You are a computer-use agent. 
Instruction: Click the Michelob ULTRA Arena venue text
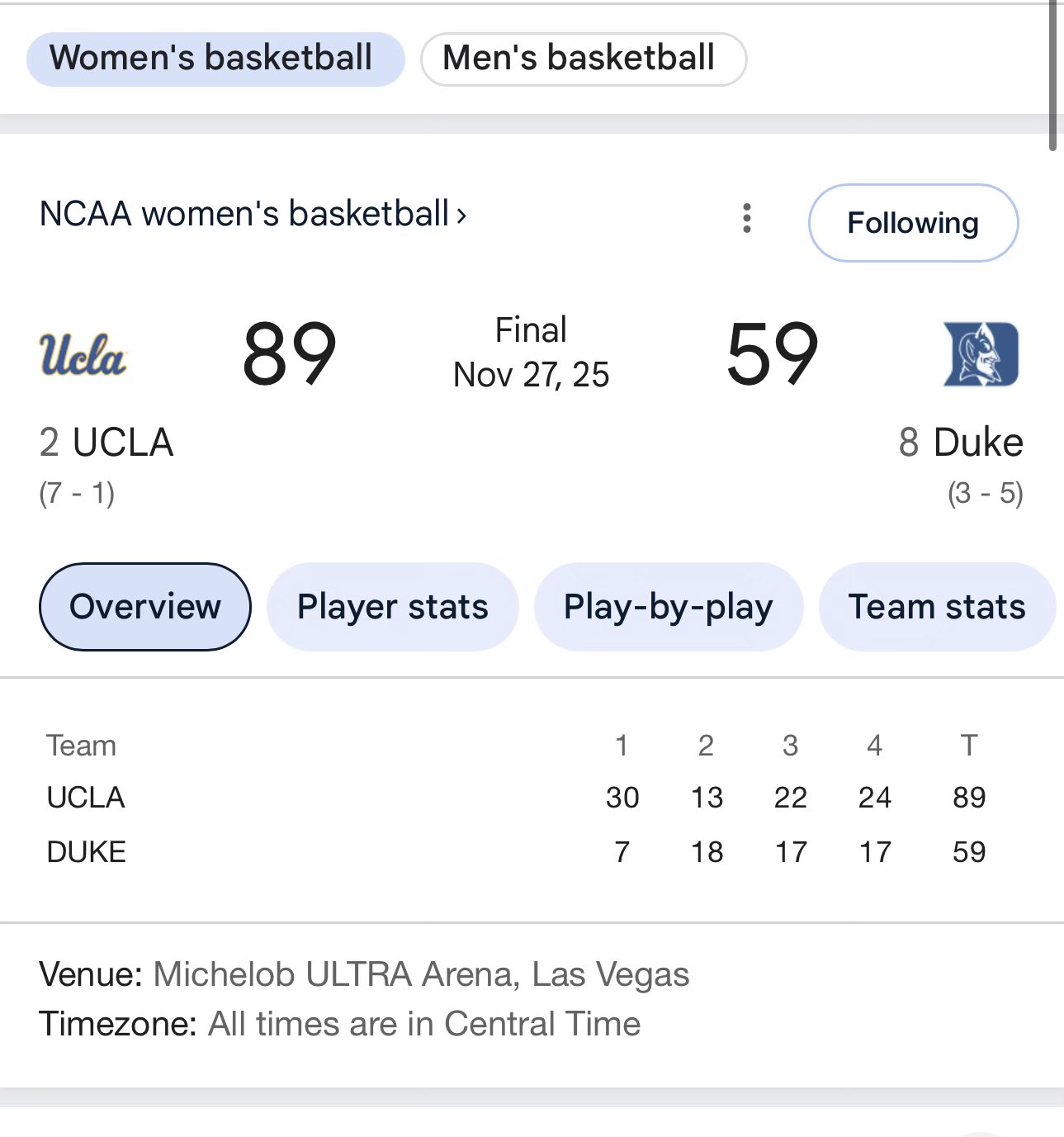[421, 975]
